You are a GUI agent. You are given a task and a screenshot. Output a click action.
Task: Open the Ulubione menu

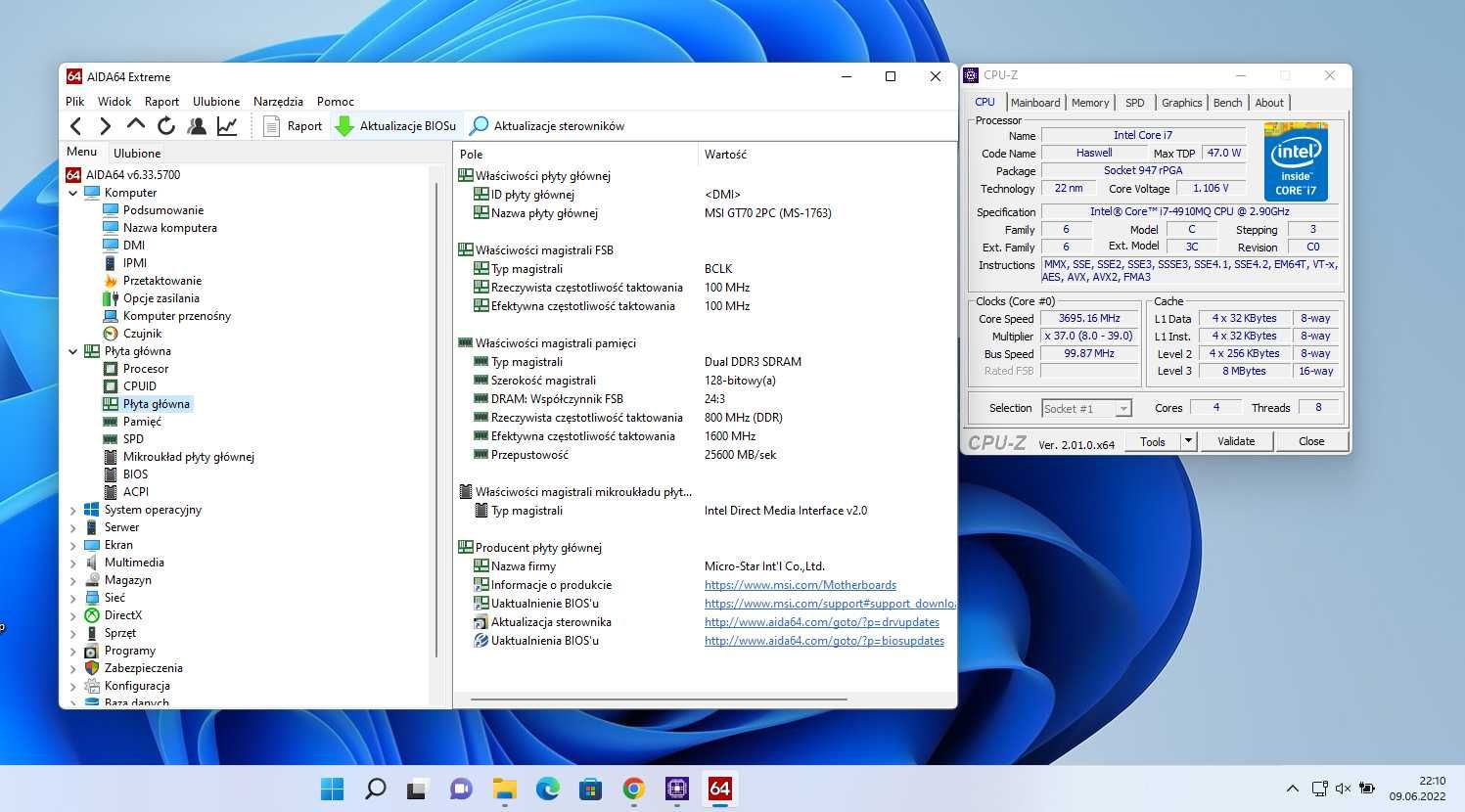[216, 101]
